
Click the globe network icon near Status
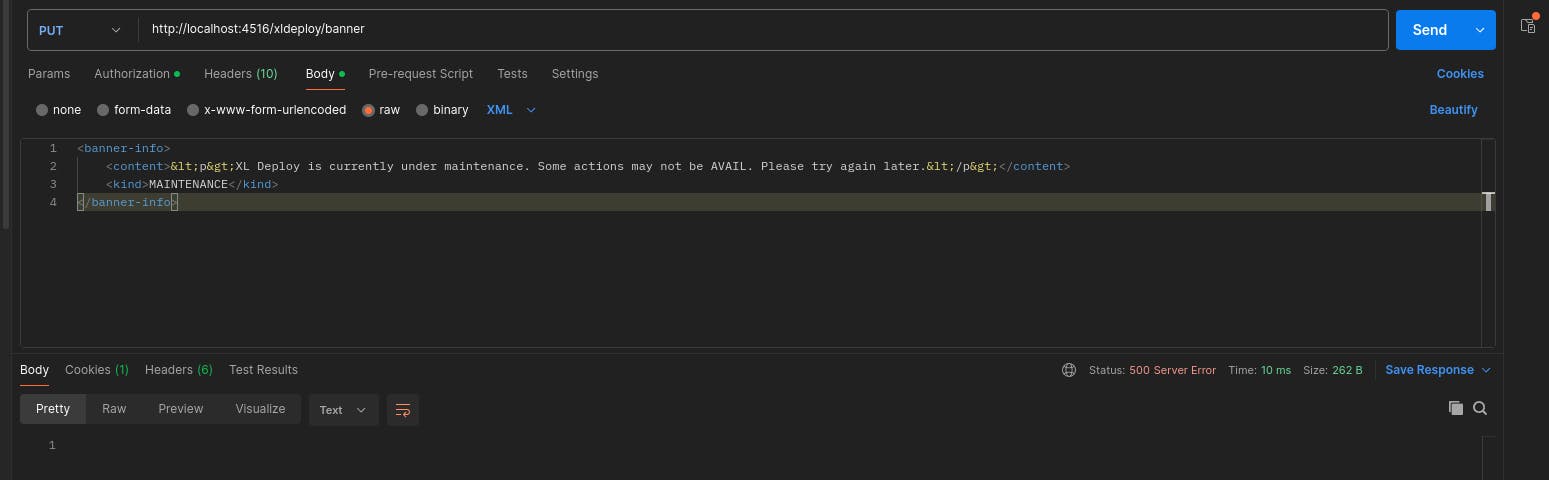(1069, 370)
